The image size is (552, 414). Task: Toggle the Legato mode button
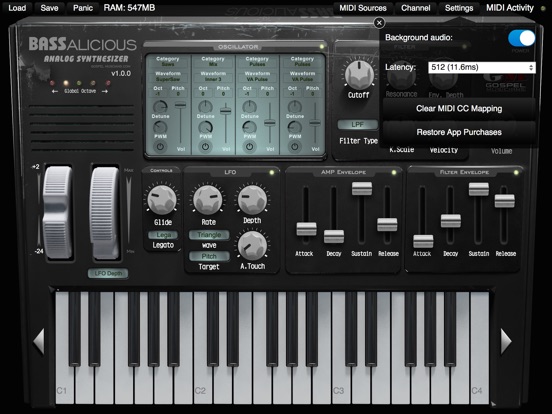point(163,235)
